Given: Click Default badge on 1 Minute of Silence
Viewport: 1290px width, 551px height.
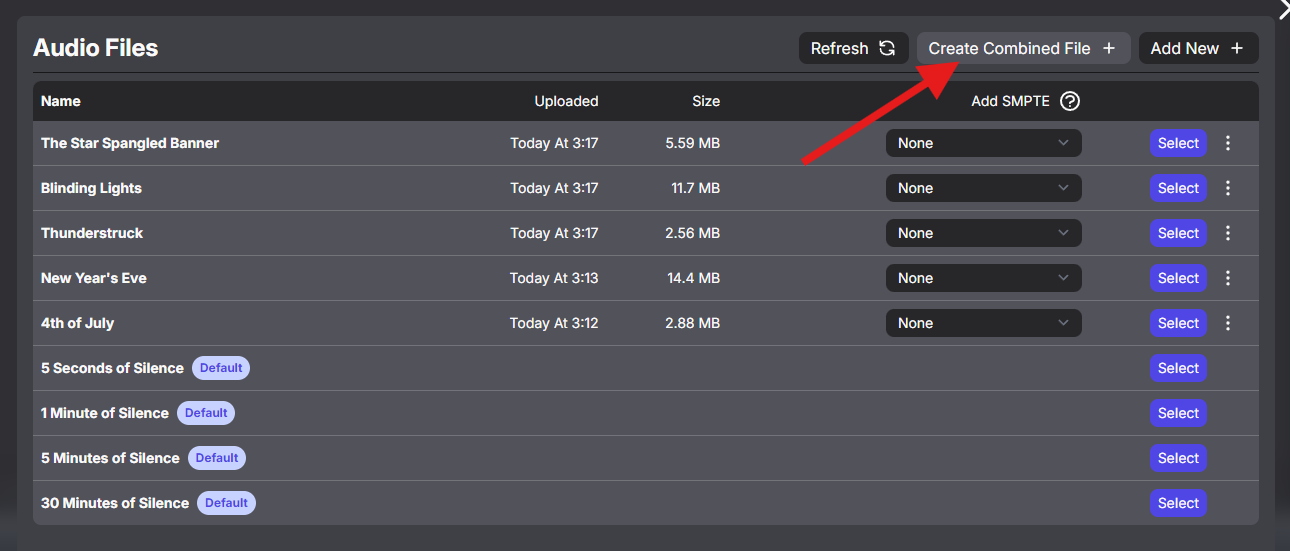Looking at the screenshot, I should pos(206,413).
